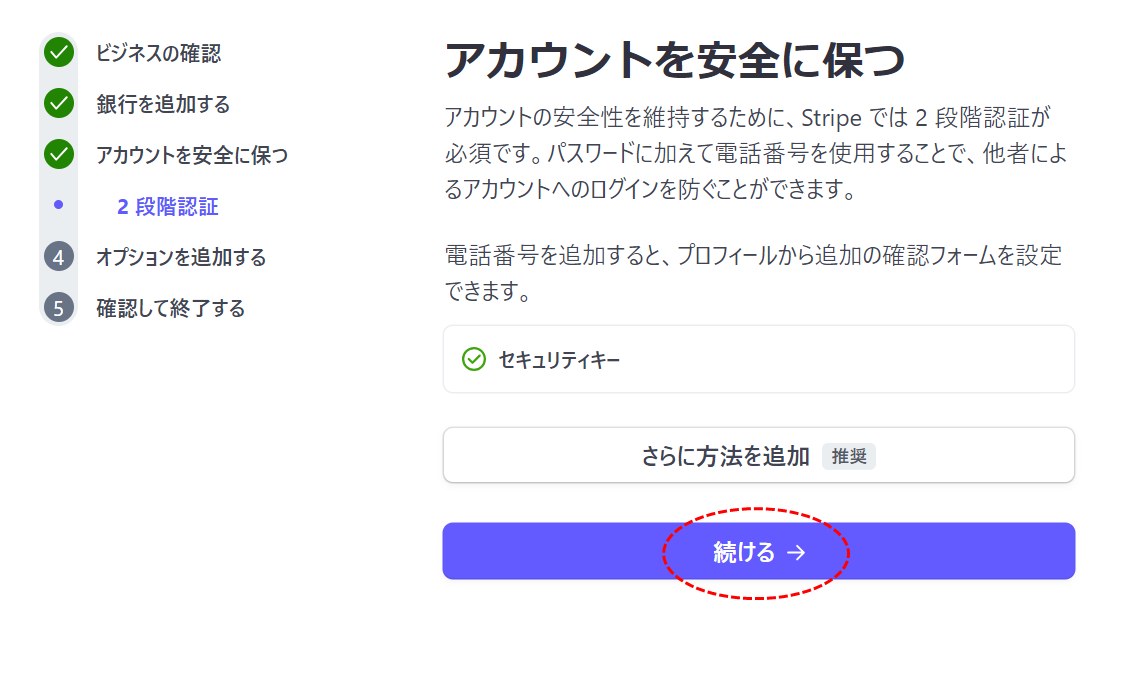
Task: Click the アカウントを安全に保つ page heading
Action: click(x=675, y=59)
